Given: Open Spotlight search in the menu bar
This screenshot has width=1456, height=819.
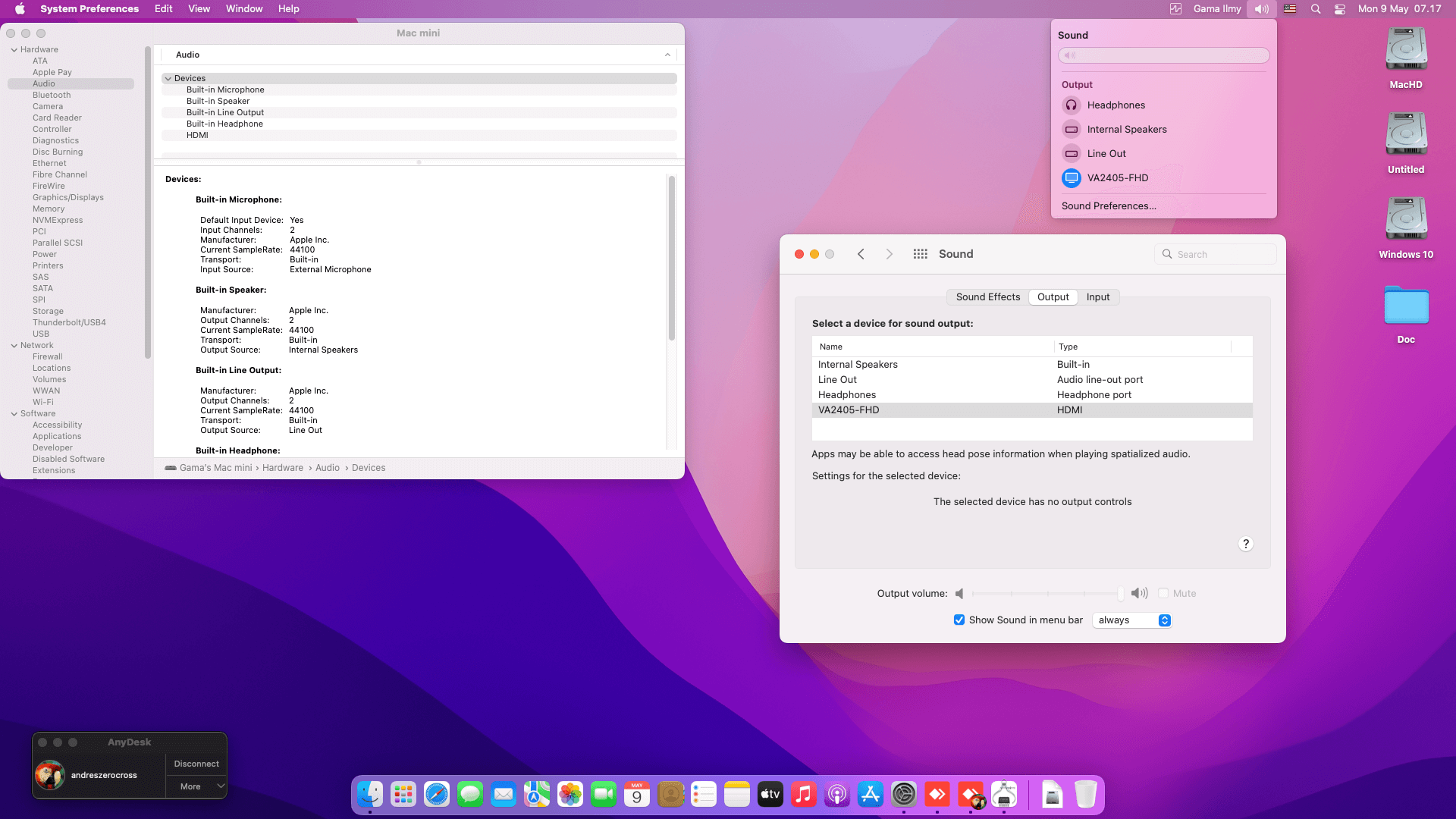Looking at the screenshot, I should 1316,9.
